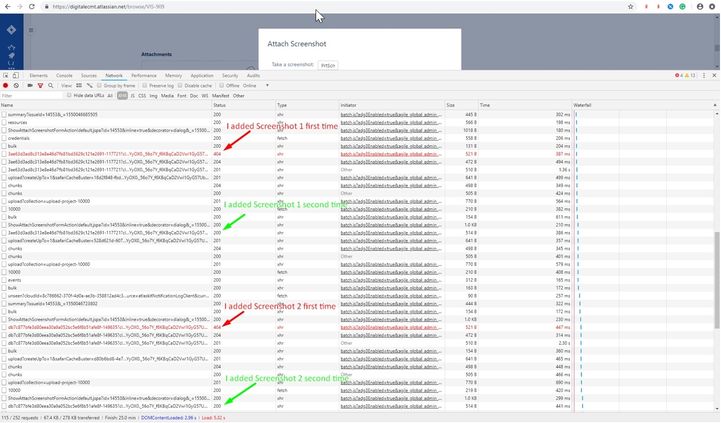Toggle the Hide data URLs checkbox
Image resolution: width=721 pixels, height=423 pixels.
tap(69, 96)
